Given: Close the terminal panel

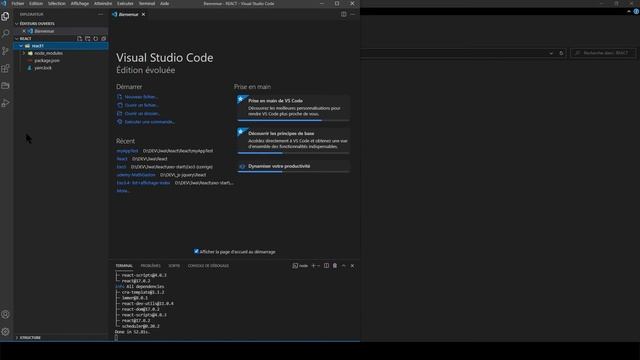Looking at the screenshot, I should coord(352,266).
